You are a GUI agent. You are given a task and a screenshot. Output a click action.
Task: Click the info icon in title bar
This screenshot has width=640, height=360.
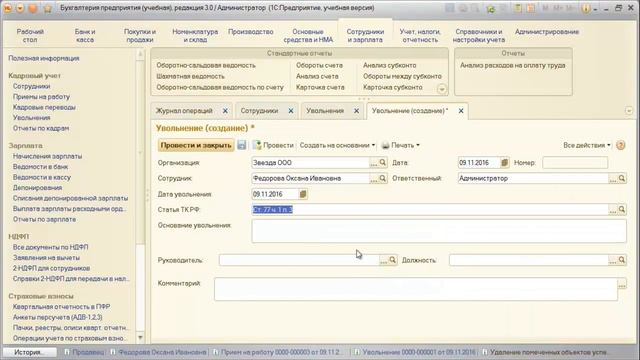tap(585, 8)
